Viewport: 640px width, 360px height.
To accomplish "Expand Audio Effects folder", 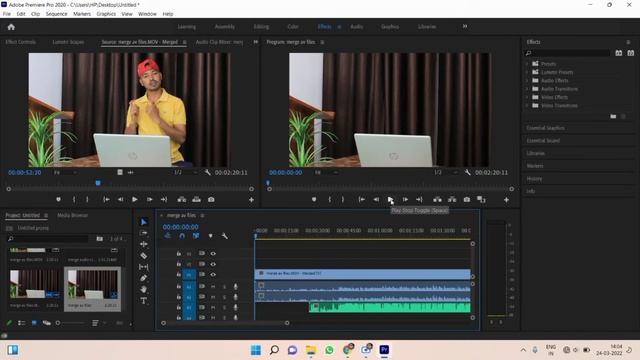I will 527,81.
